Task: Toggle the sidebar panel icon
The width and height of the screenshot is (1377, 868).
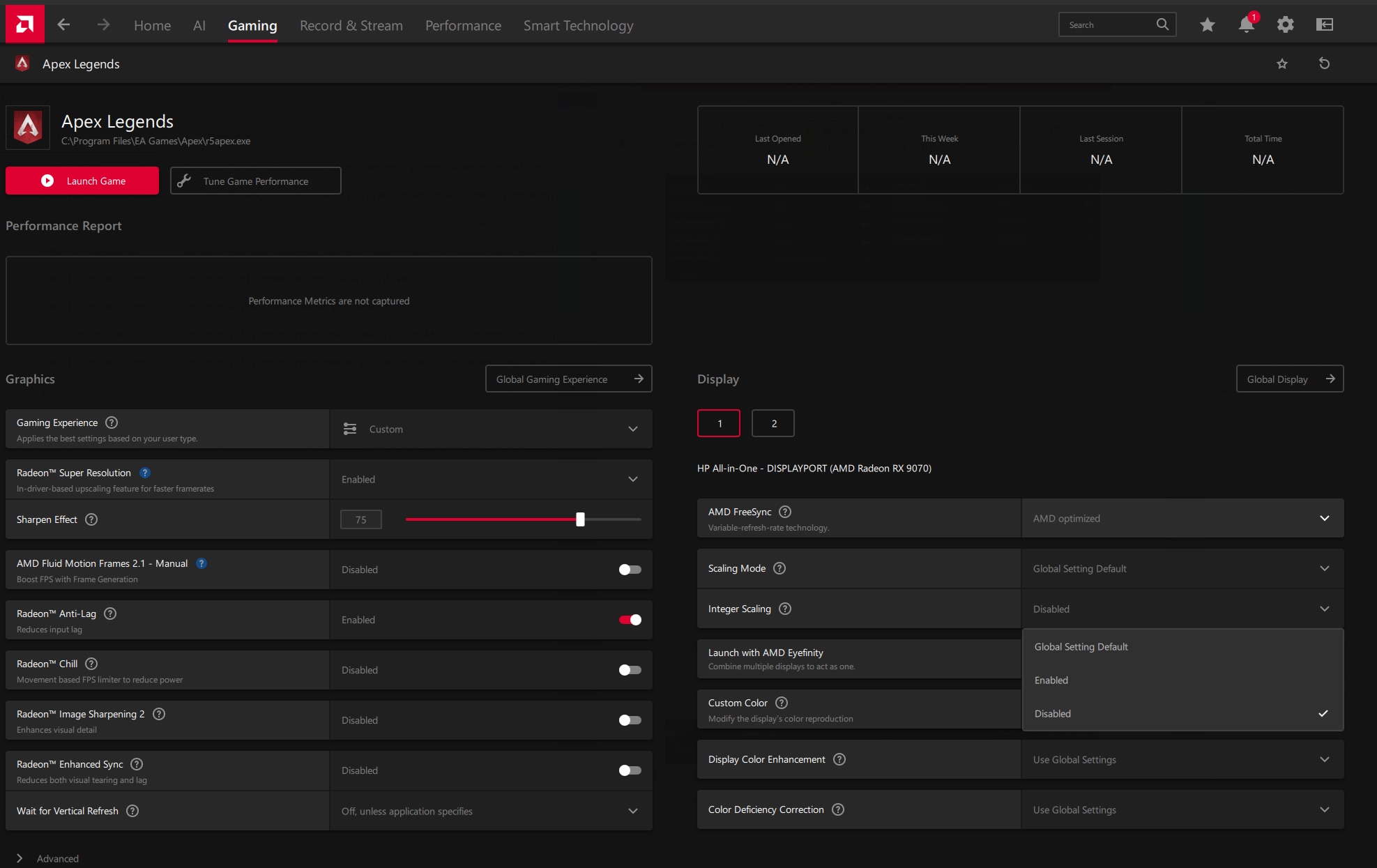Action: coord(1325,25)
